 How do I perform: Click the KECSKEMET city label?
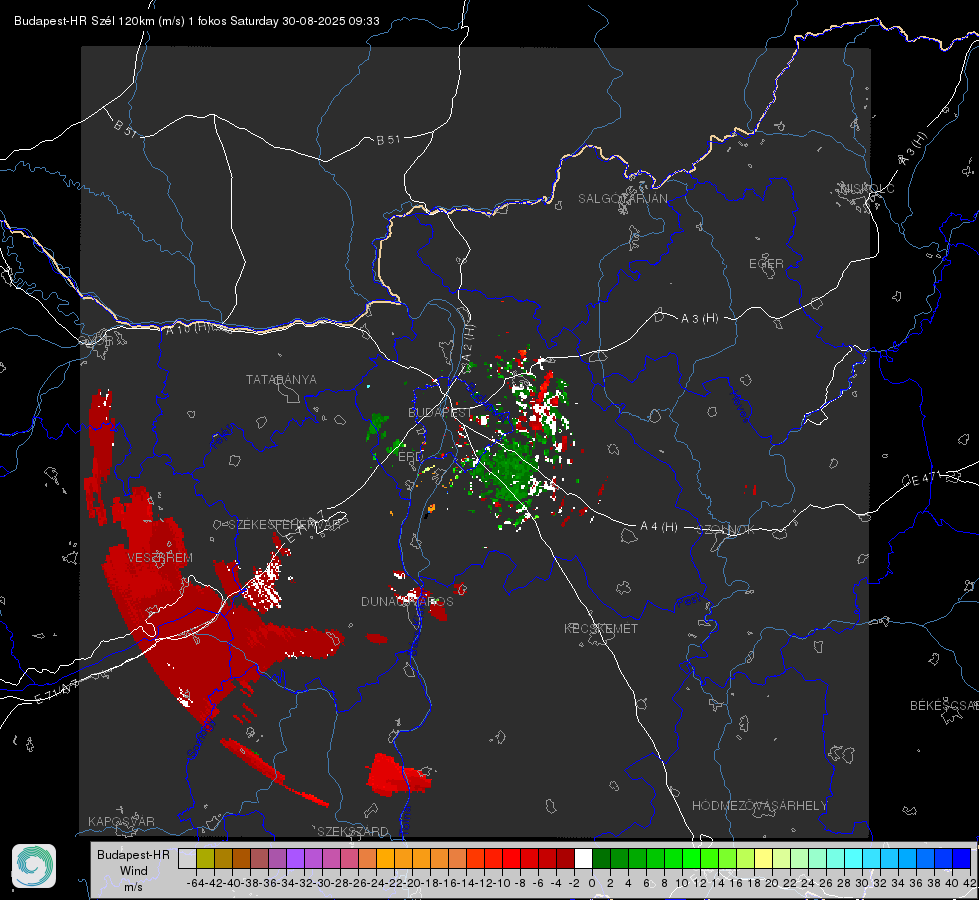pyautogui.click(x=601, y=629)
